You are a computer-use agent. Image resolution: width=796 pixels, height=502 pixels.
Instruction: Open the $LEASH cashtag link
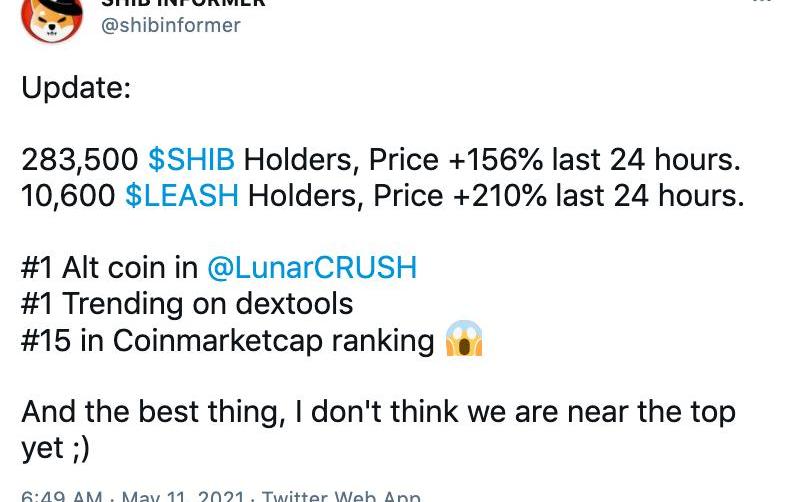pyautogui.click(x=182, y=195)
